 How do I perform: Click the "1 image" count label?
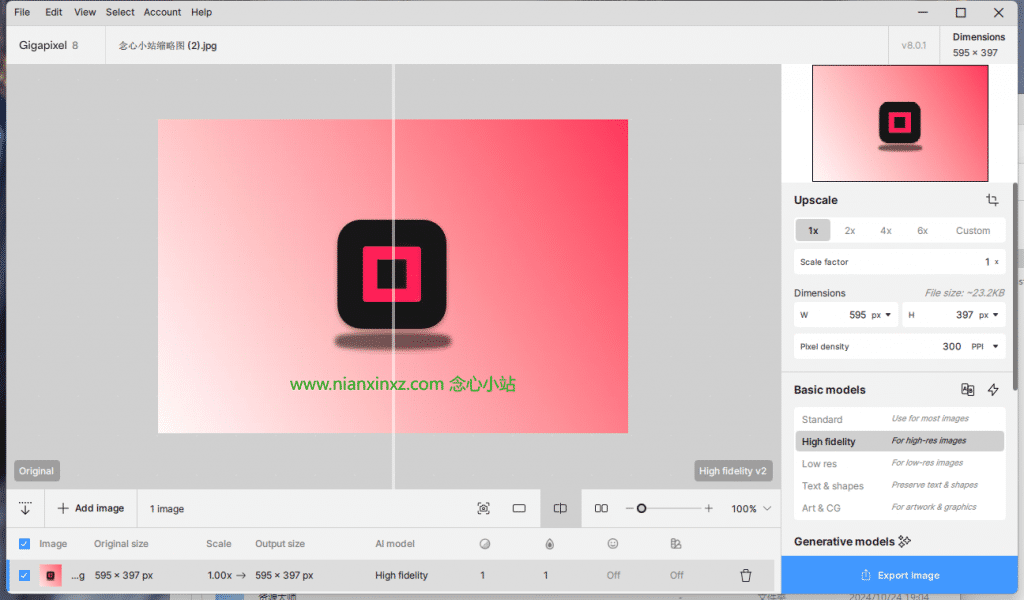(x=167, y=509)
